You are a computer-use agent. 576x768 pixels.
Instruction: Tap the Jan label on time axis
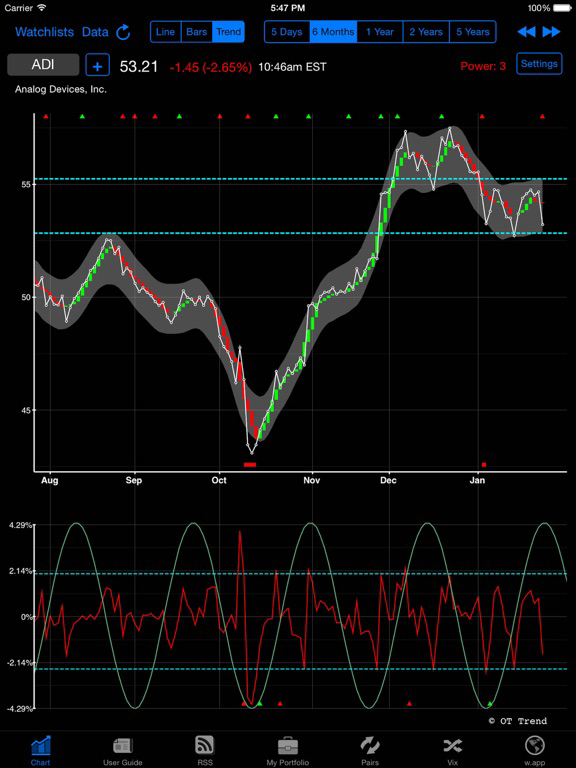pos(477,480)
